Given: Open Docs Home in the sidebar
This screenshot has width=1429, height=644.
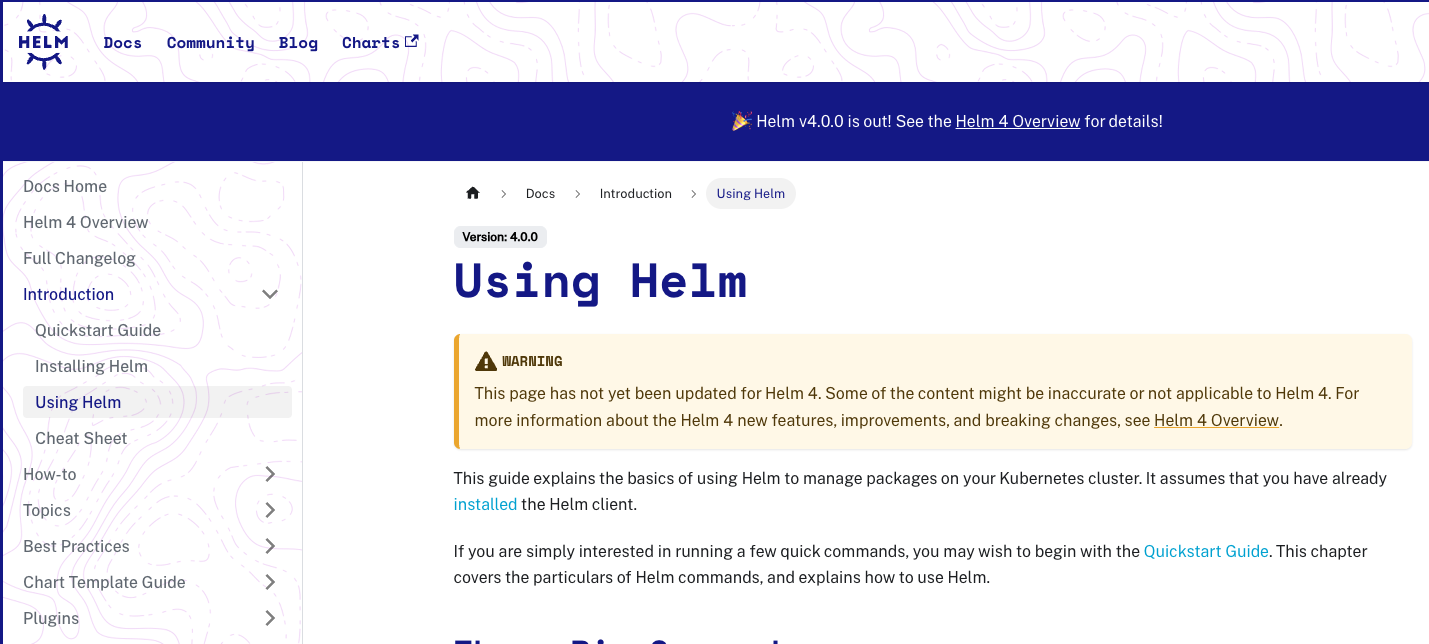Looking at the screenshot, I should point(65,186).
